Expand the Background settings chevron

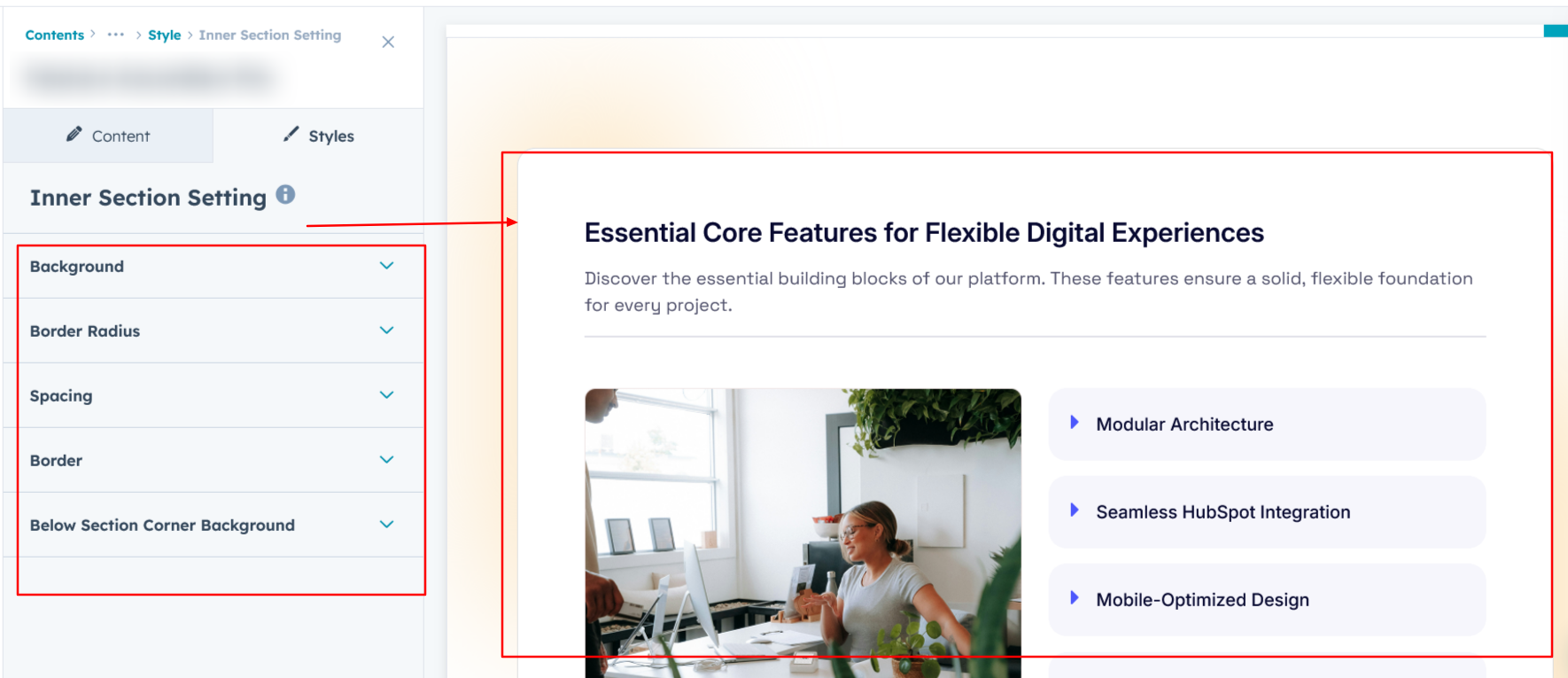pos(387,266)
